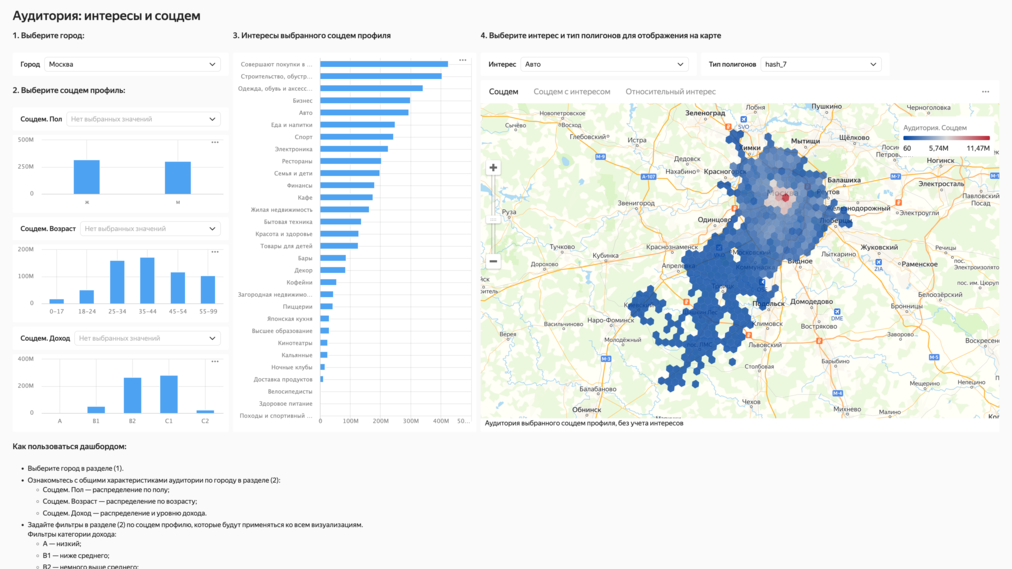Click the 35-44 bar in age chart

tap(147, 281)
